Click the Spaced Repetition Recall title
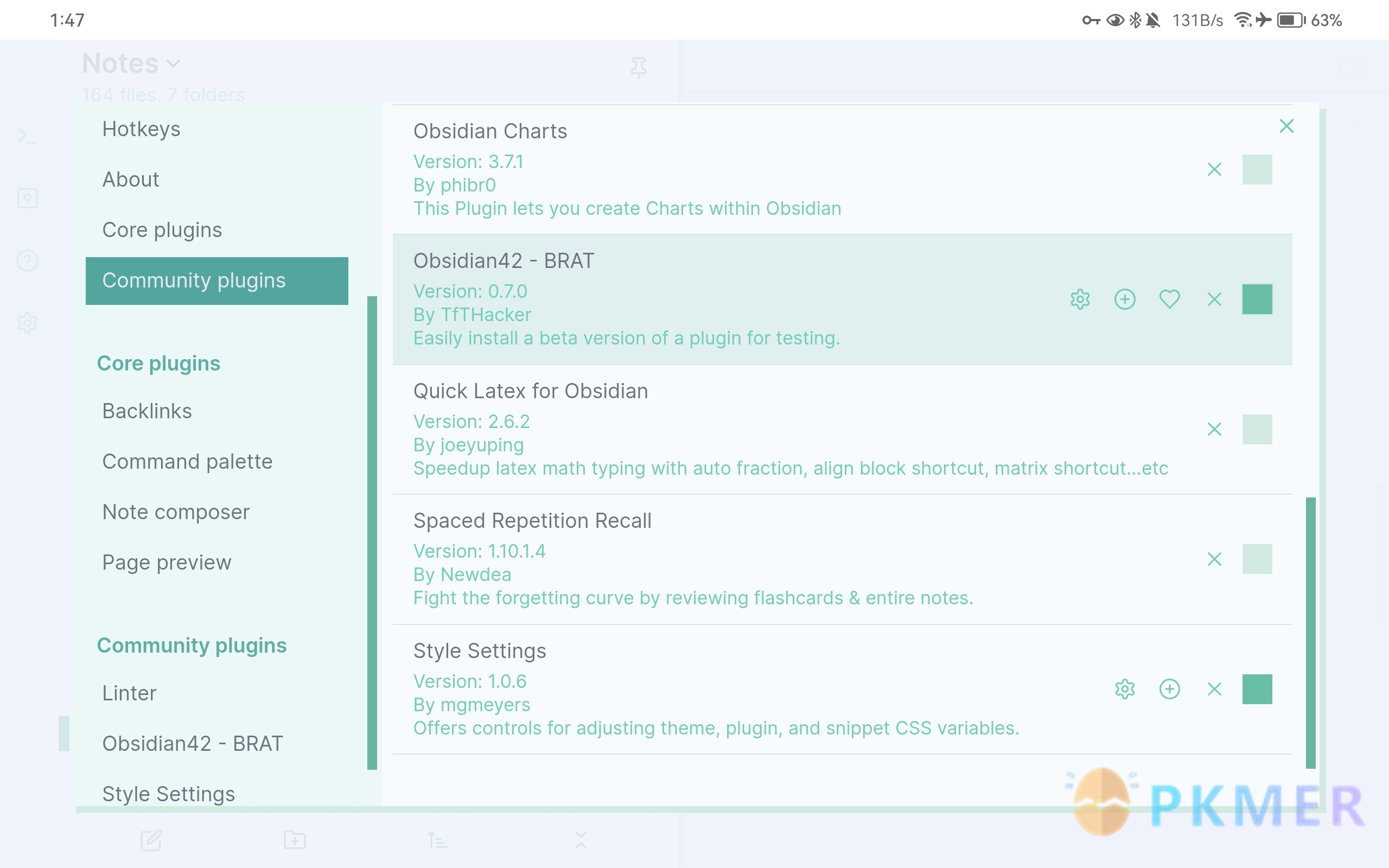This screenshot has width=1389, height=868. pos(532,521)
